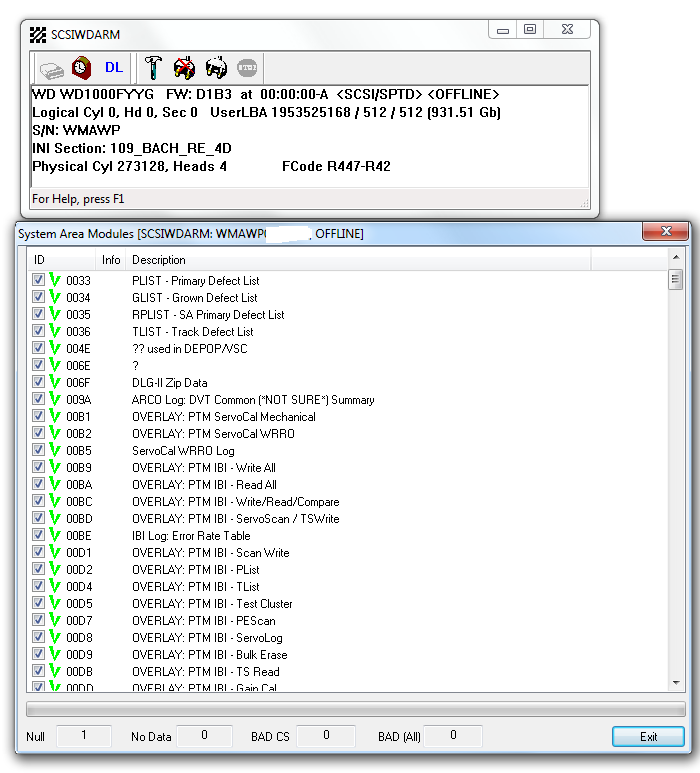Click the No Data count field
The image size is (700, 773).
[x=204, y=736]
